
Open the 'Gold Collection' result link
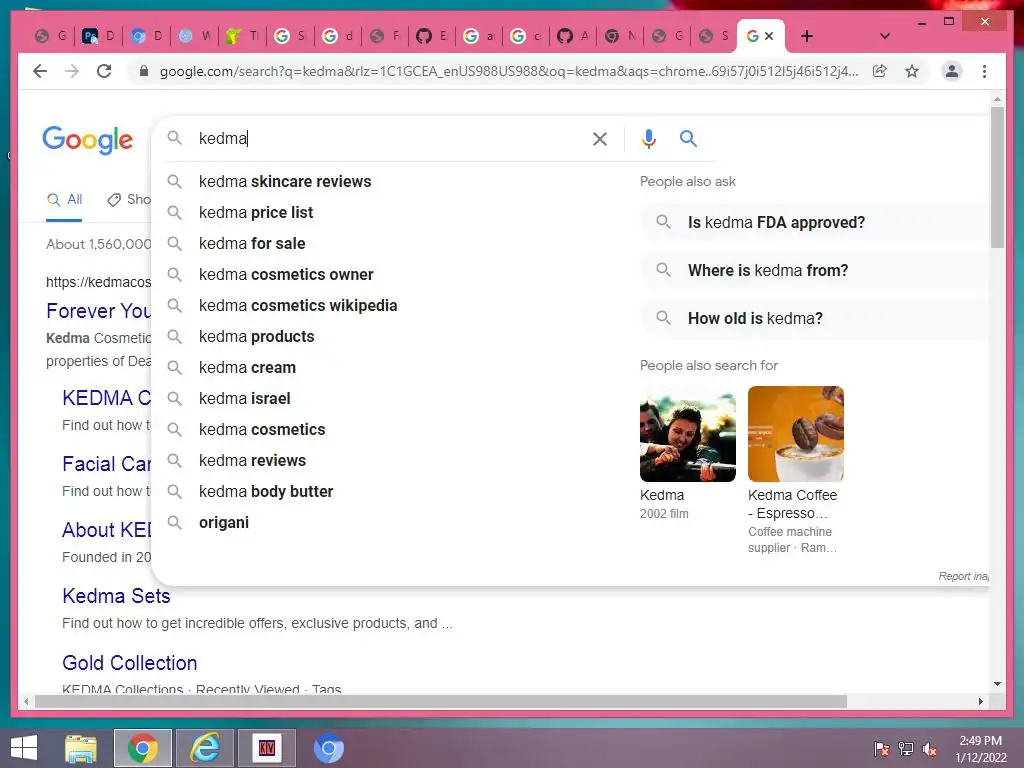tap(129, 663)
